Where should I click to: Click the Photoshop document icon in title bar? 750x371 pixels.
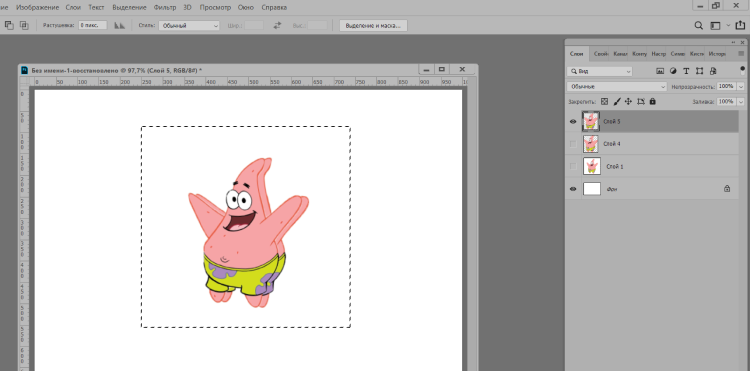pos(24,70)
